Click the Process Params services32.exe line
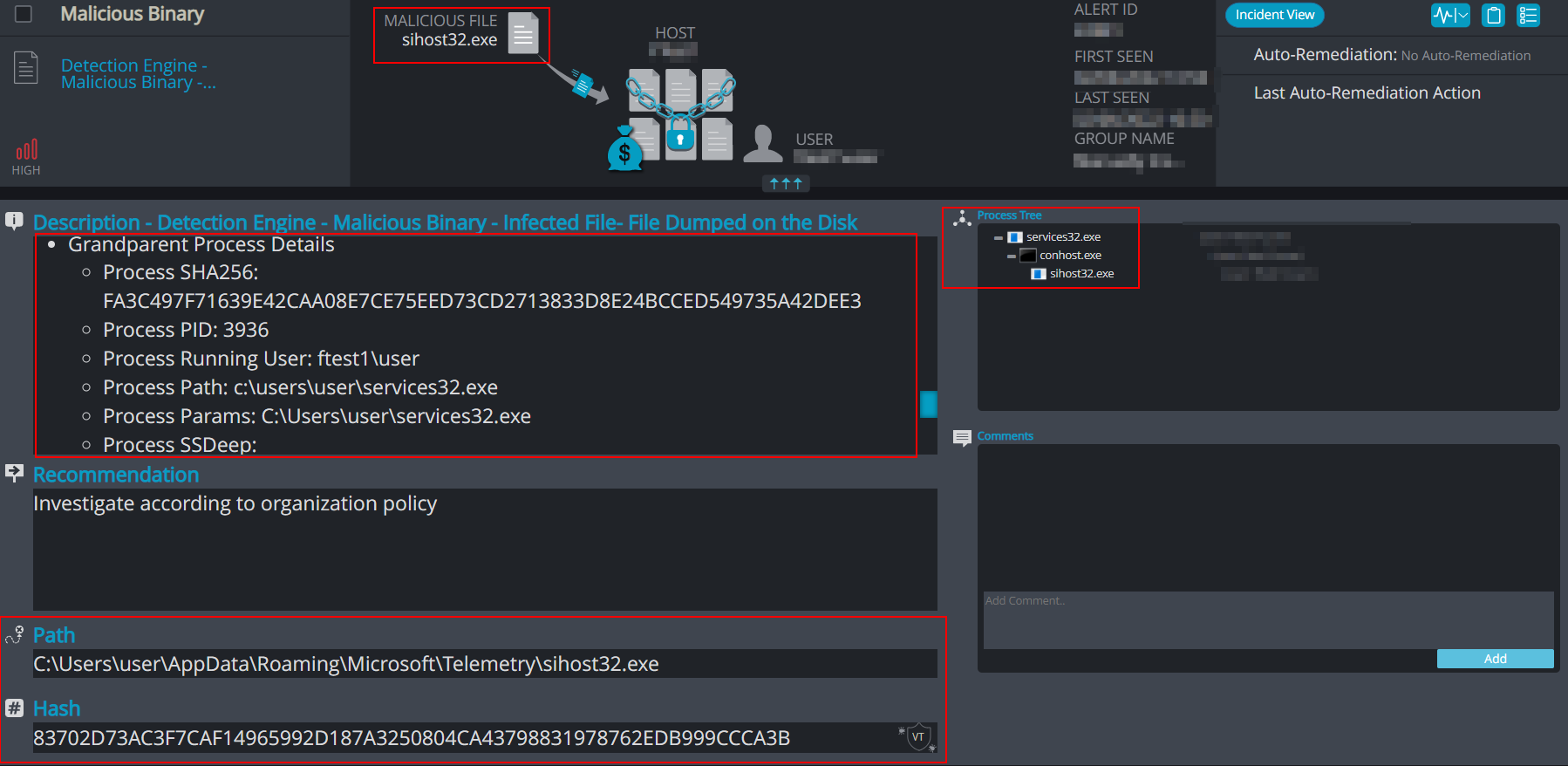Viewport: 1568px width, 766px height. (x=317, y=416)
